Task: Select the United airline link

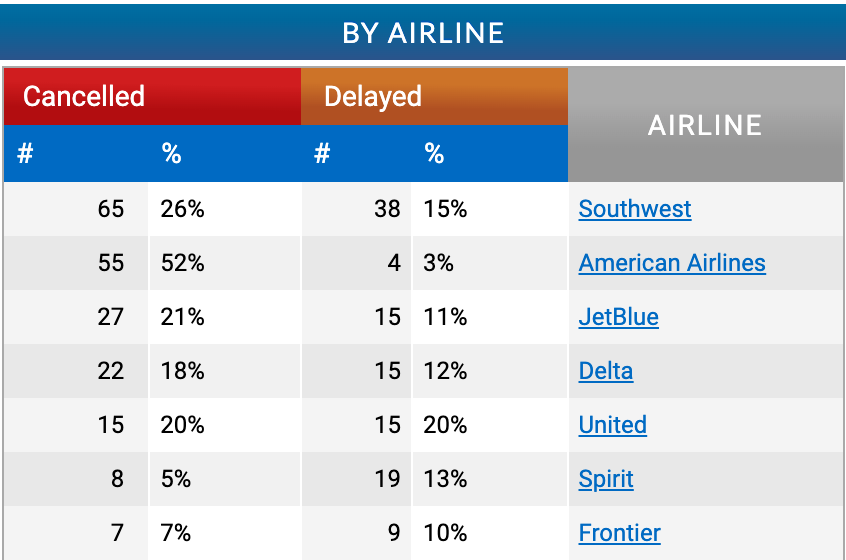Action: point(612,425)
